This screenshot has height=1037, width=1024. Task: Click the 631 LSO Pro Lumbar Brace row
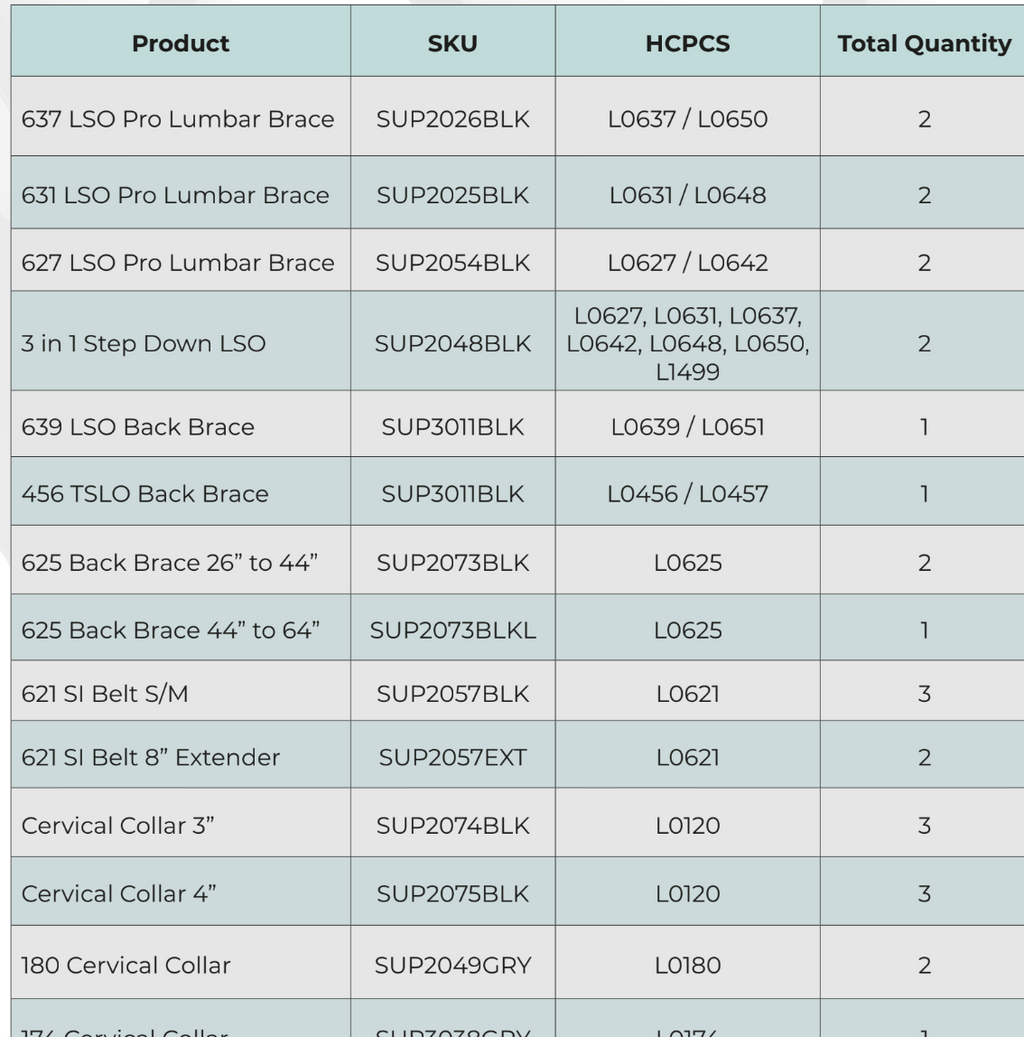[517, 192]
